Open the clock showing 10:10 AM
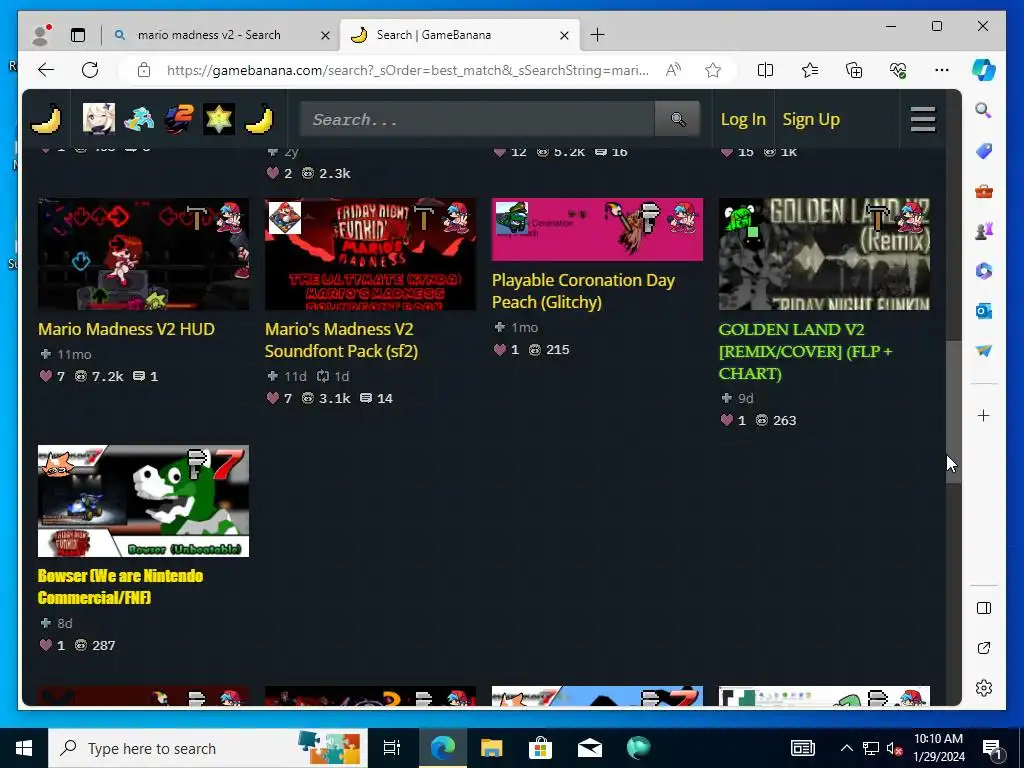Viewport: 1024px width, 768px height. click(x=938, y=748)
